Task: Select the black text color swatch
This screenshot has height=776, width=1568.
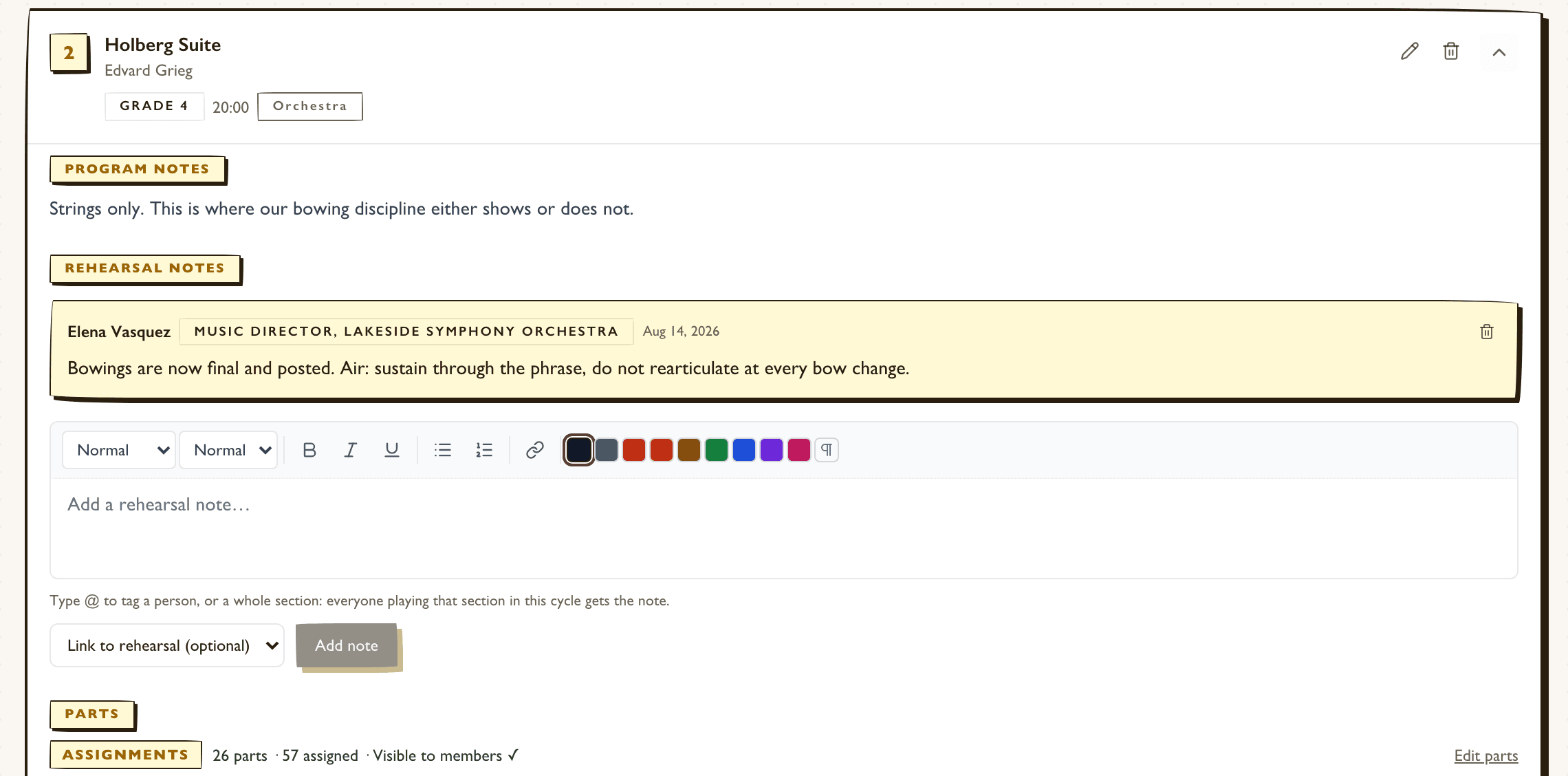Action: pyautogui.click(x=579, y=450)
